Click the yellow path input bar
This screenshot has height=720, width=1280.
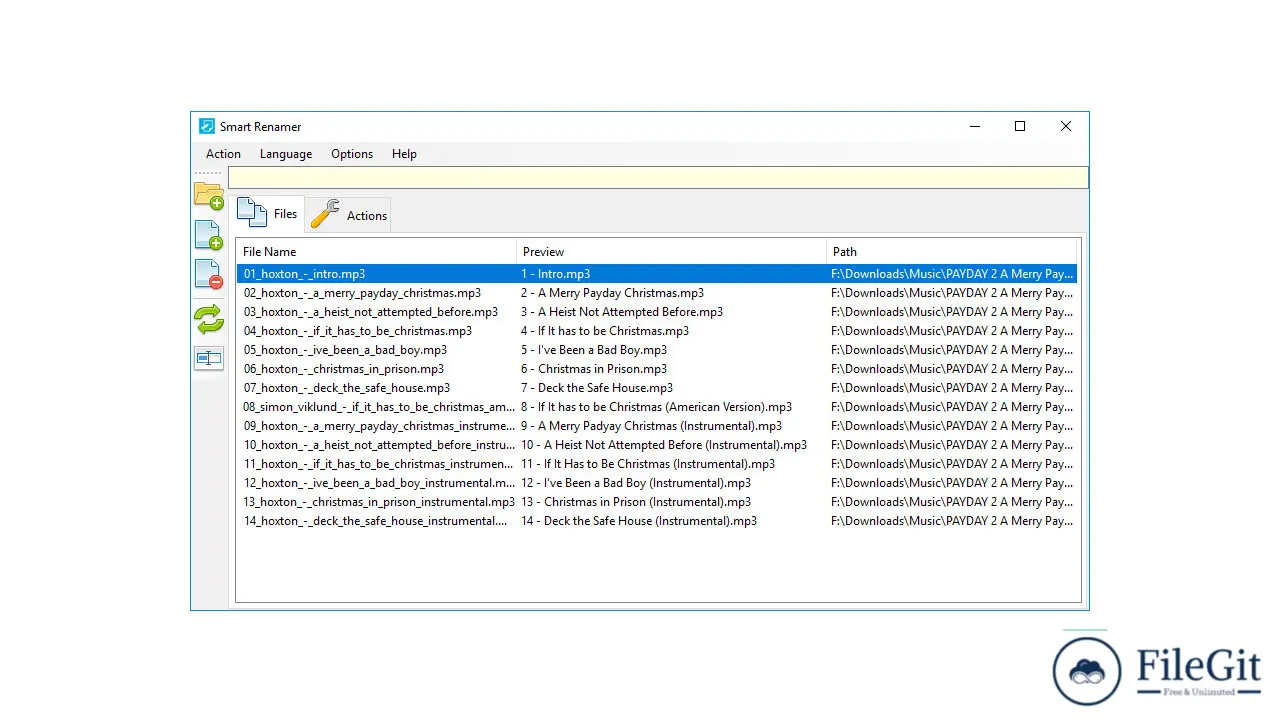coord(658,178)
